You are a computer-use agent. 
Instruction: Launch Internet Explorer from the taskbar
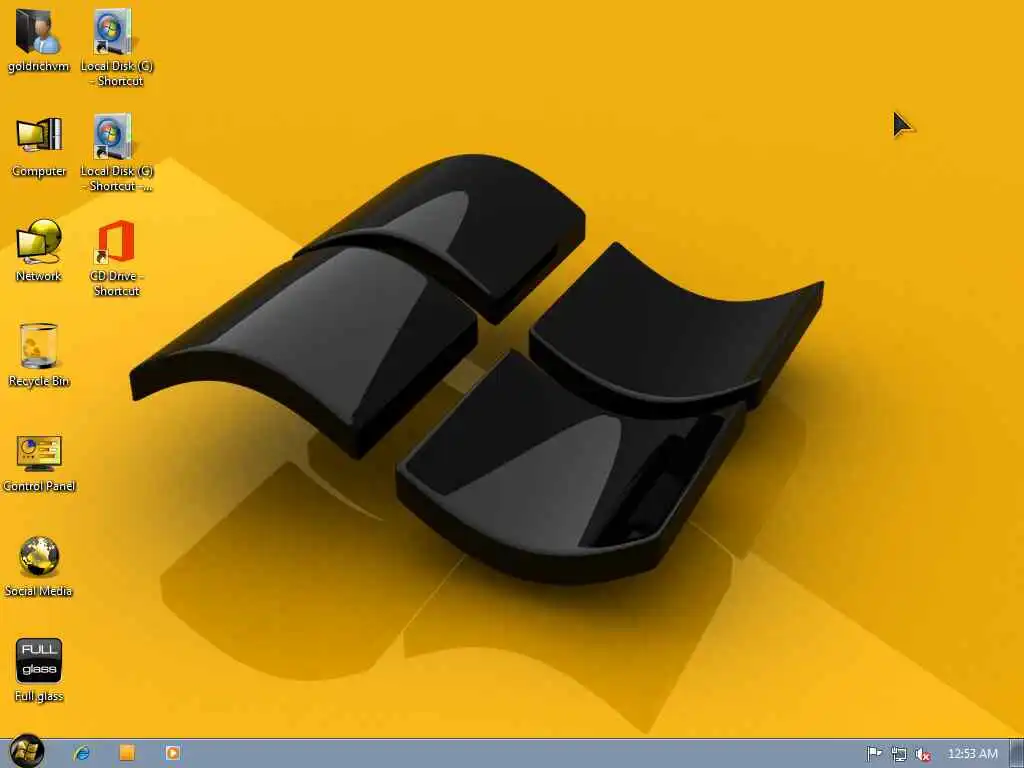[x=82, y=753]
